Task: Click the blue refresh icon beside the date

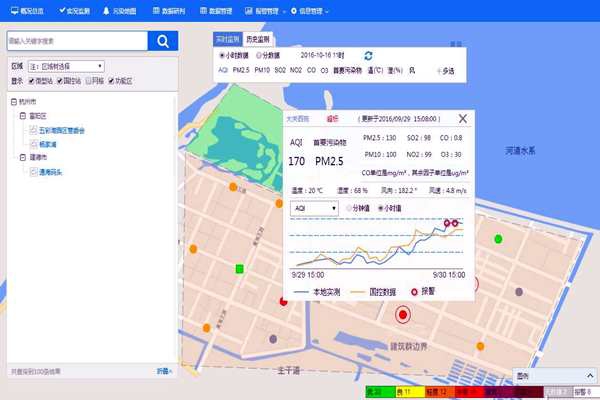Action: coord(368,56)
